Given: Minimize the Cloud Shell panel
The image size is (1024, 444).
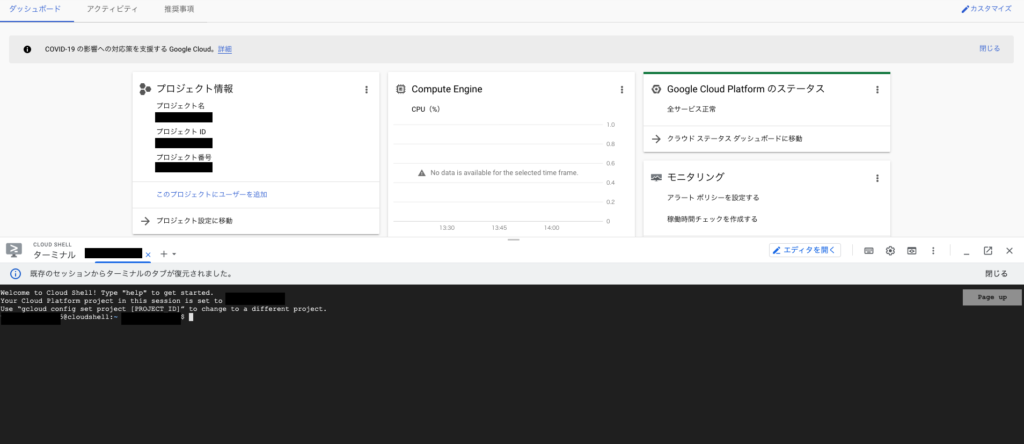Looking at the screenshot, I should pyautogui.click(x=967, y=251).
